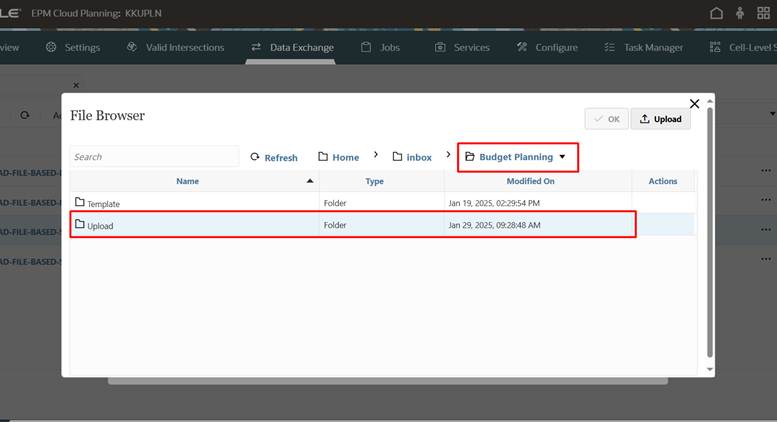
Task: Click the Search input field
Action: (153, 157)
